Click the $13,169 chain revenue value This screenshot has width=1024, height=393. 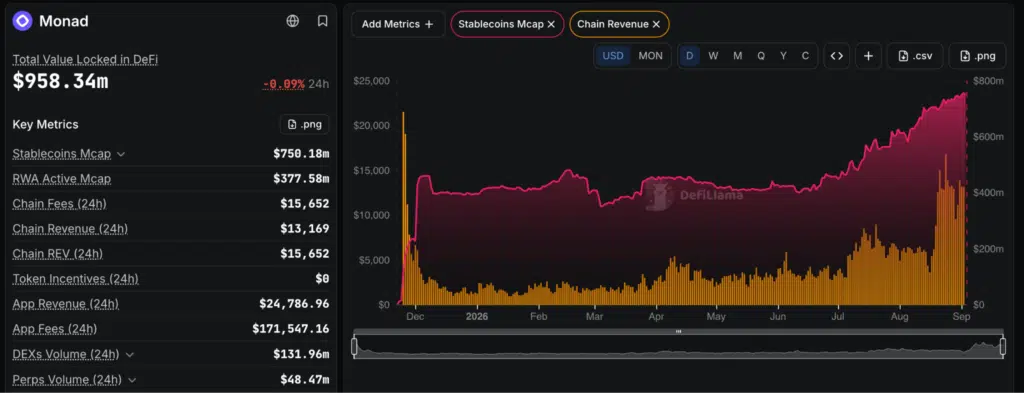[305, 228]
